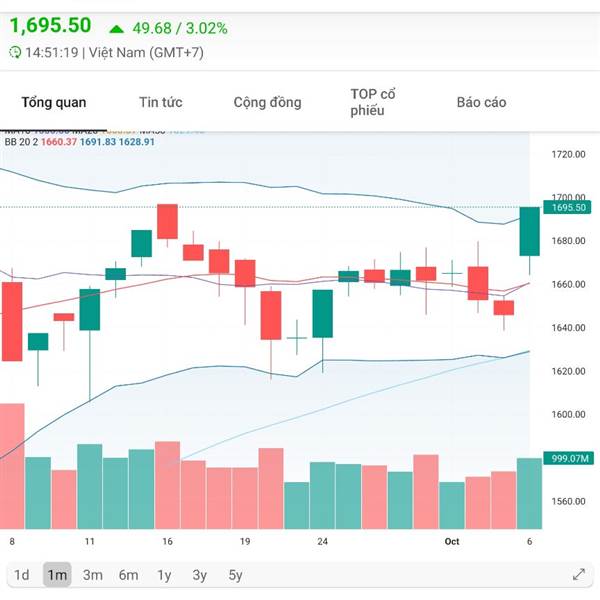Click the clock icon beside the timestamp
Image resolution: width=600 pixels, height=600 pixels.
click(14, 52)
